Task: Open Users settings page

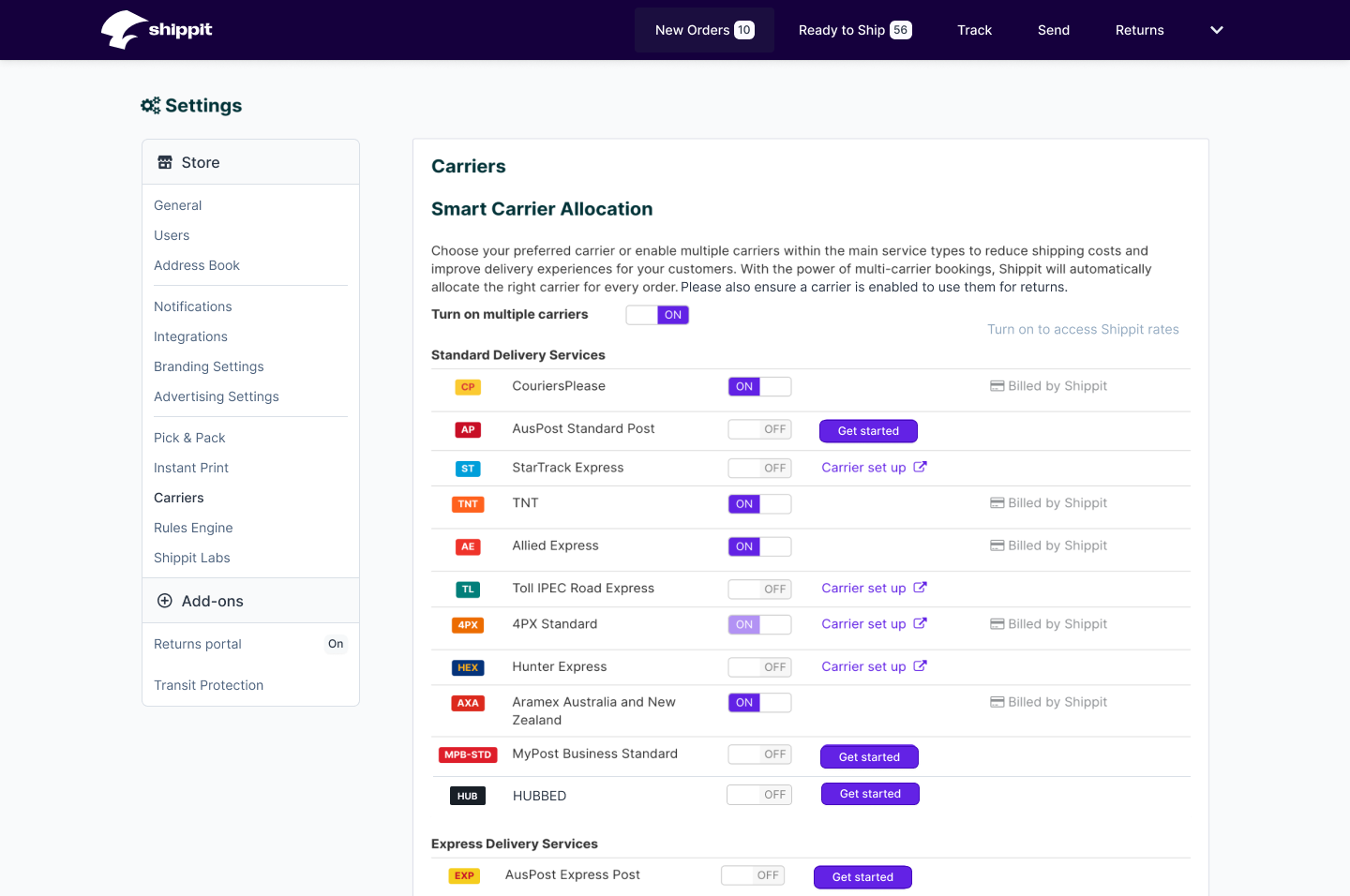Action: tap(172, 235)
